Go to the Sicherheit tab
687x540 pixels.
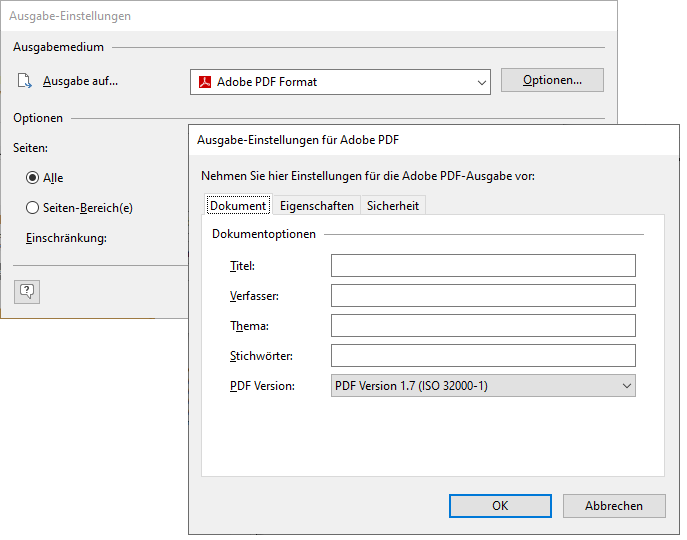tap(393, 205)
